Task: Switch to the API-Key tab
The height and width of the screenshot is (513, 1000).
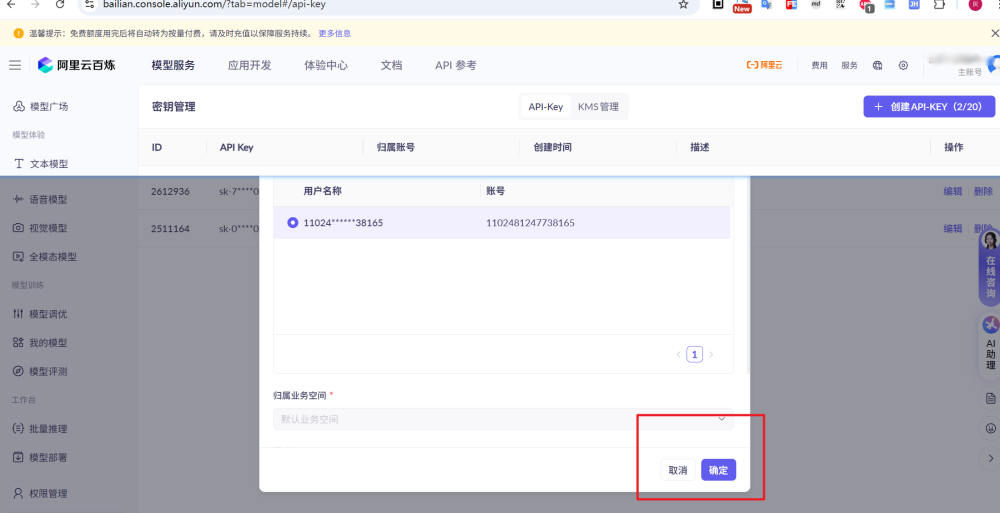Action: point(545,107)
